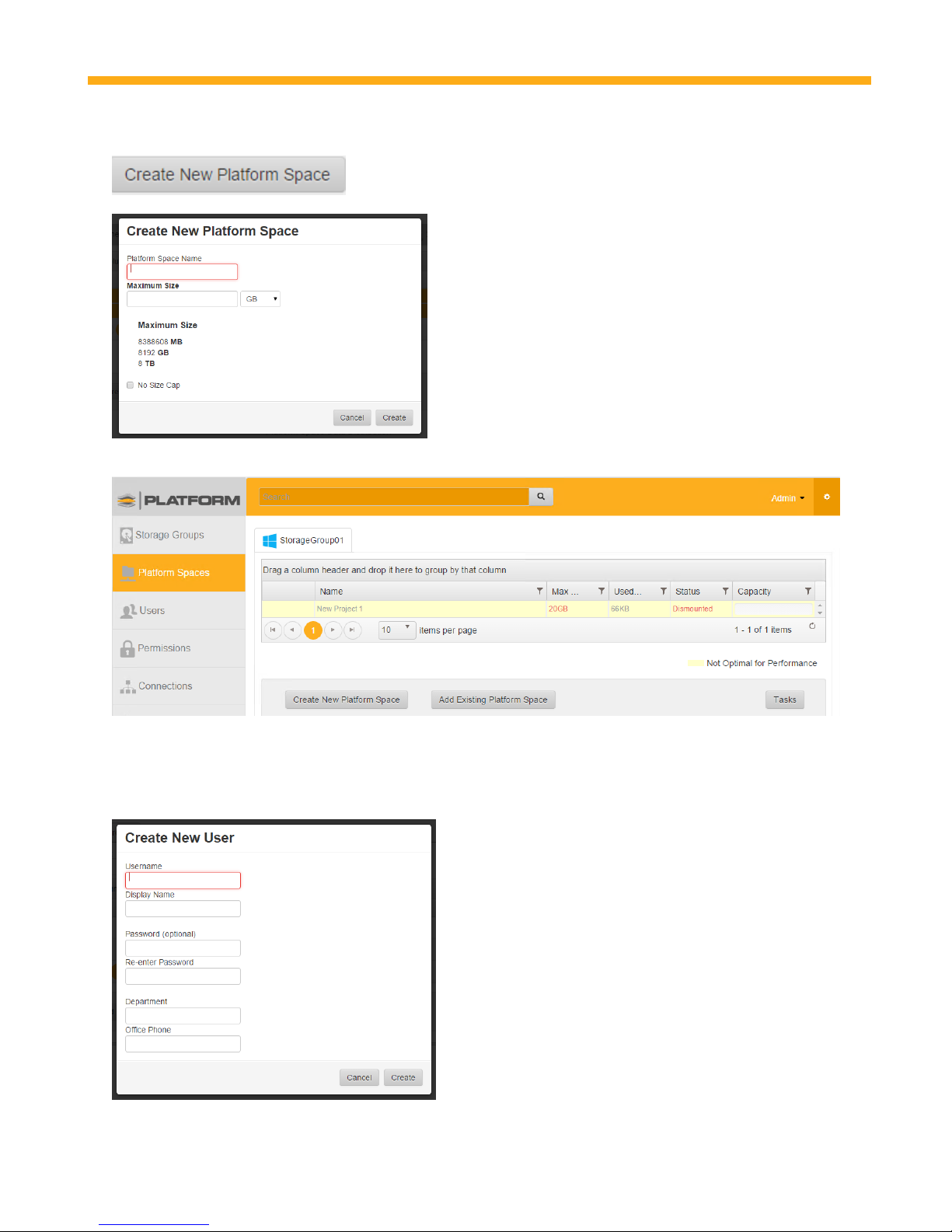Click the Name column filter icon
The image size is (952, 1232).
539,592
